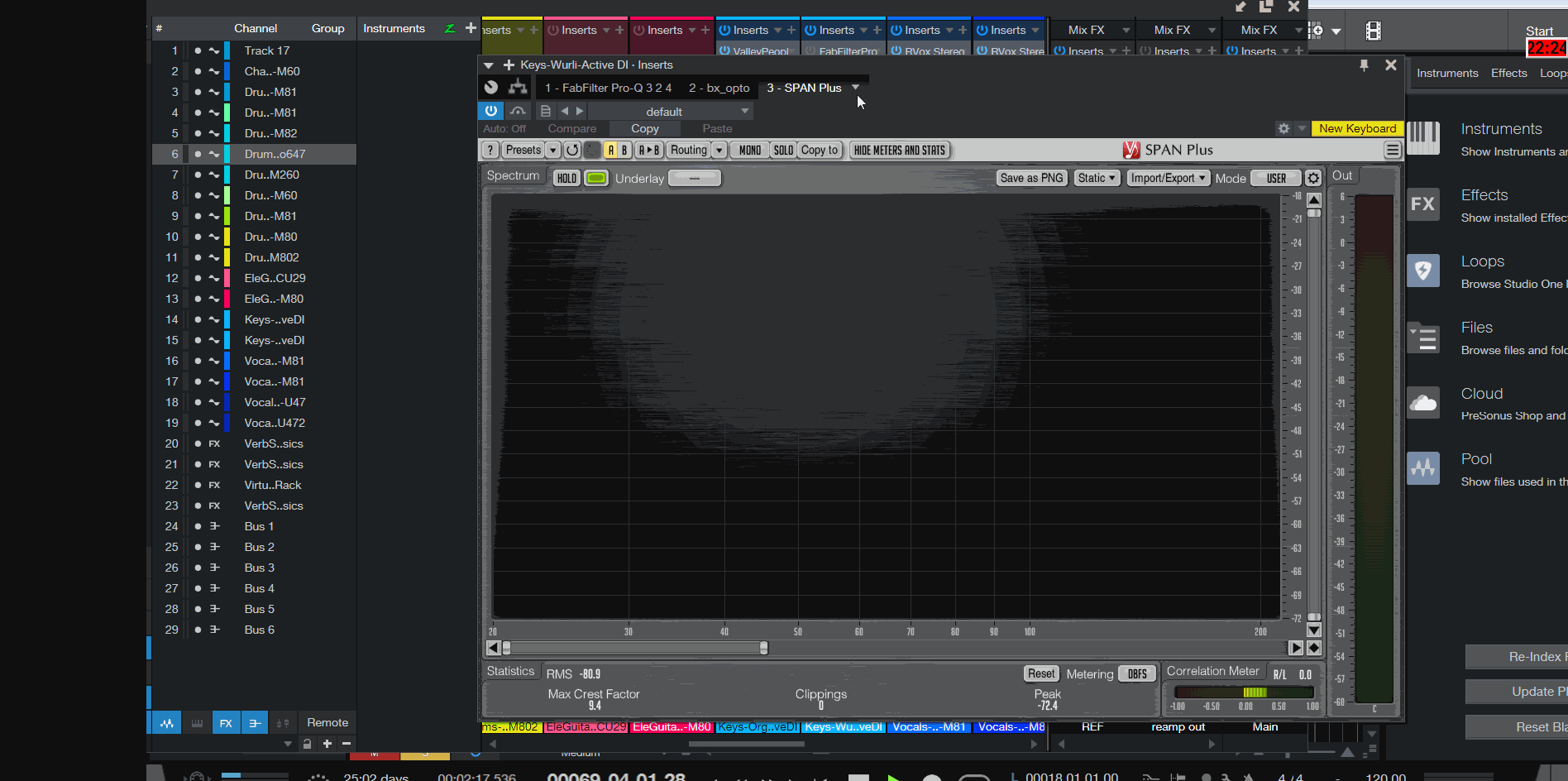Open the Loops browser icon
This screenshot has height=781, width=1568.
pos(1423,270)
